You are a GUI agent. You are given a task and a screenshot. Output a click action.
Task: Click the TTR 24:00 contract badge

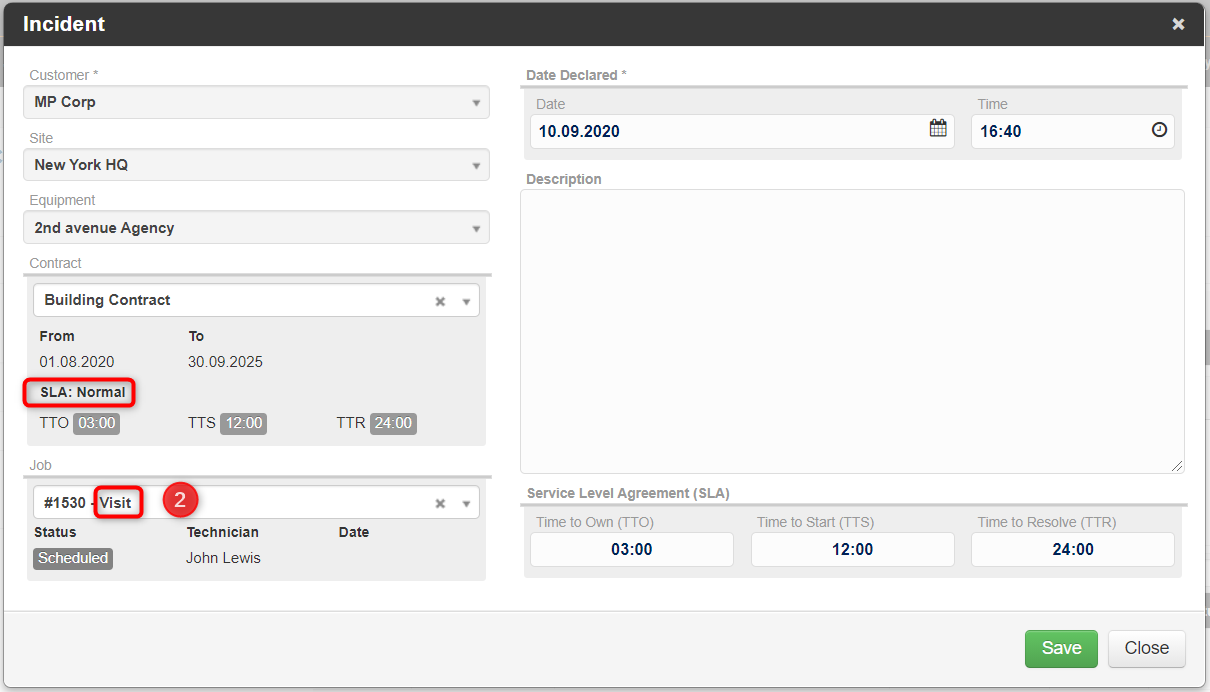[x=393, y=423]
